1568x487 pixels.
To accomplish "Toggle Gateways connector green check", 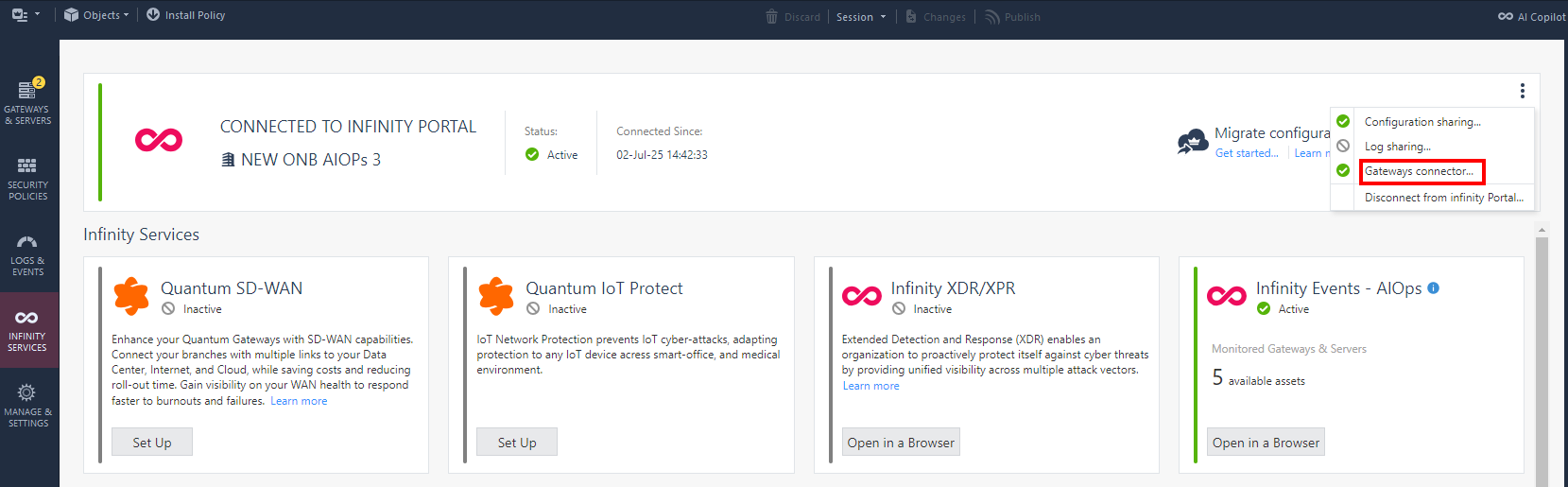I will click(x=1343, y=171).
